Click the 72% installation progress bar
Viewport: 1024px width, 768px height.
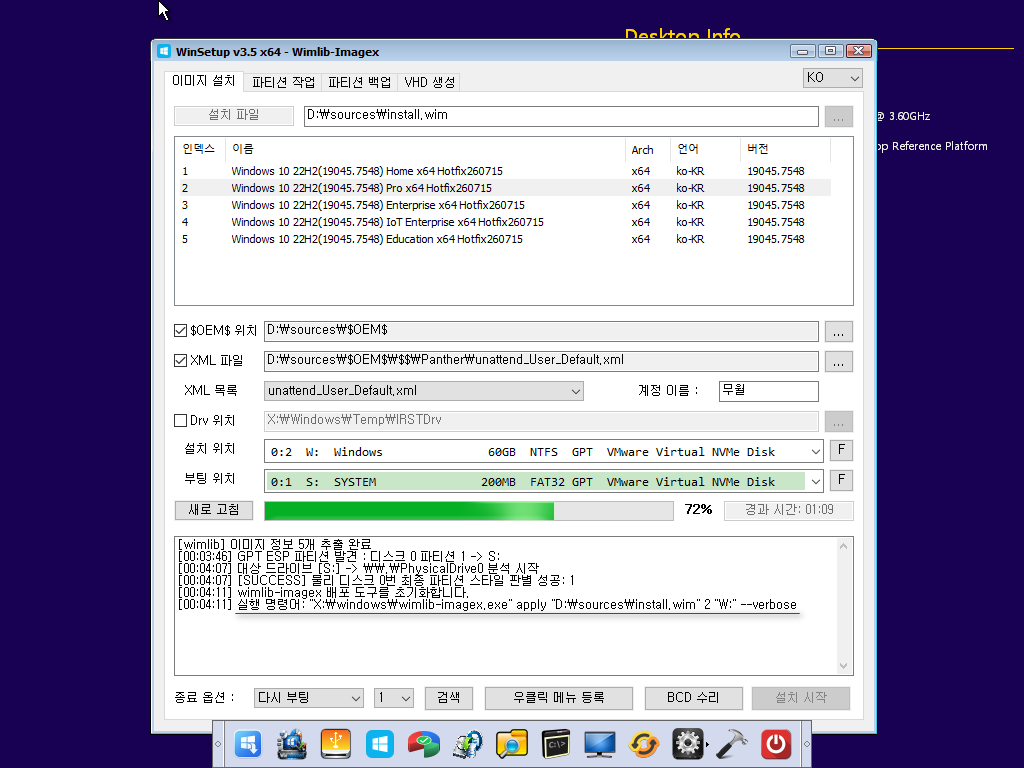tap(468, 511)
